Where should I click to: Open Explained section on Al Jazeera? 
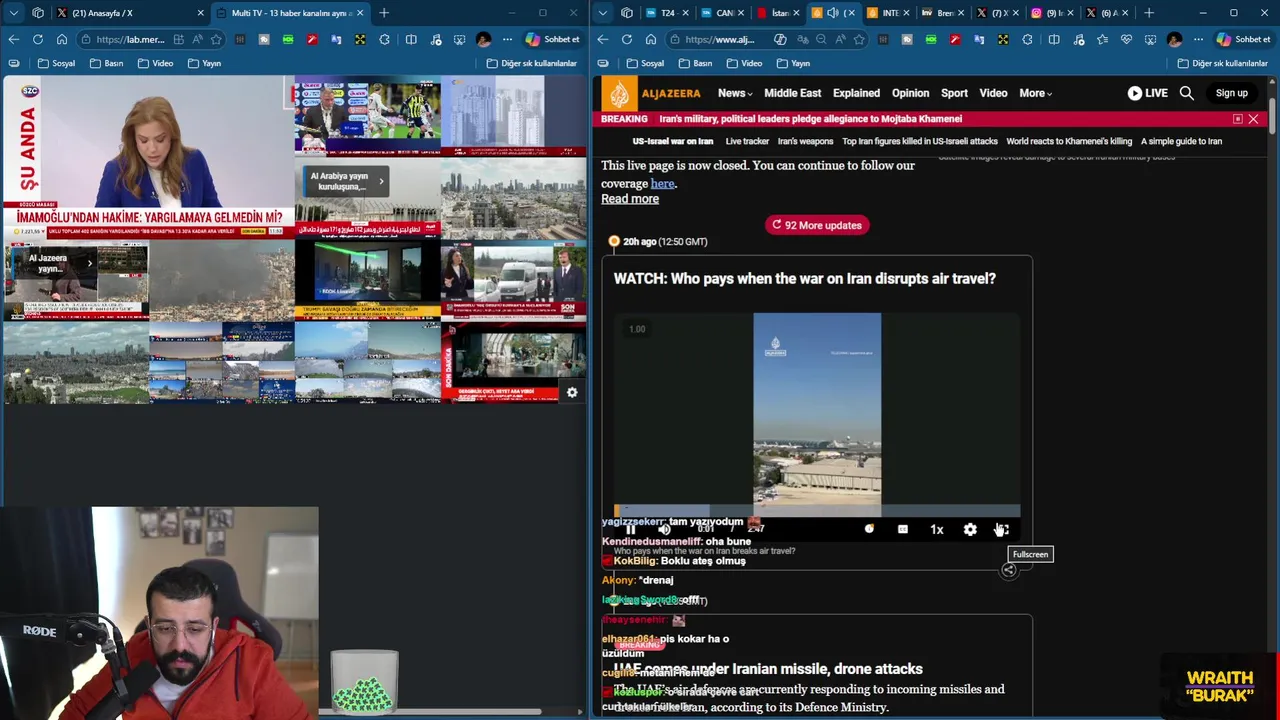click(x=856, y=93)
